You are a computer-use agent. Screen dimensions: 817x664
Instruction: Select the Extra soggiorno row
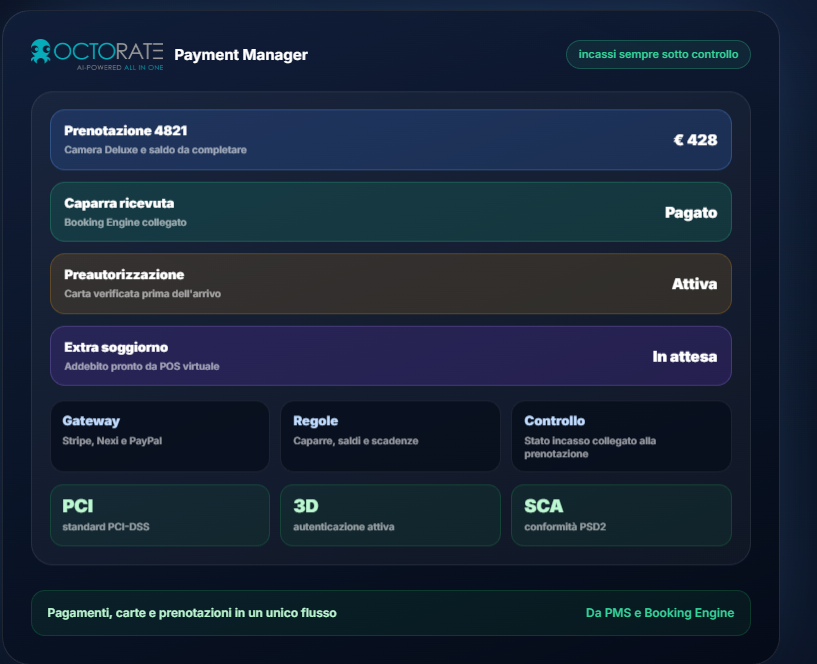pos(391,356)
